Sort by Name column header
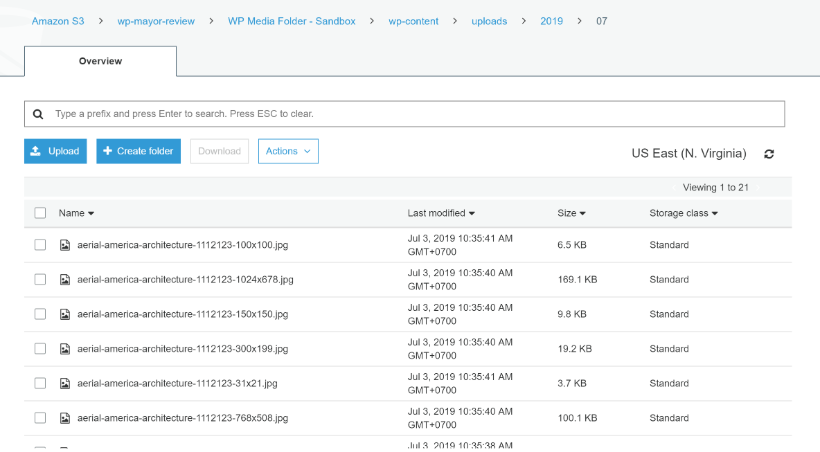This screenshot has width=820, height=452. tap(76, 213)
